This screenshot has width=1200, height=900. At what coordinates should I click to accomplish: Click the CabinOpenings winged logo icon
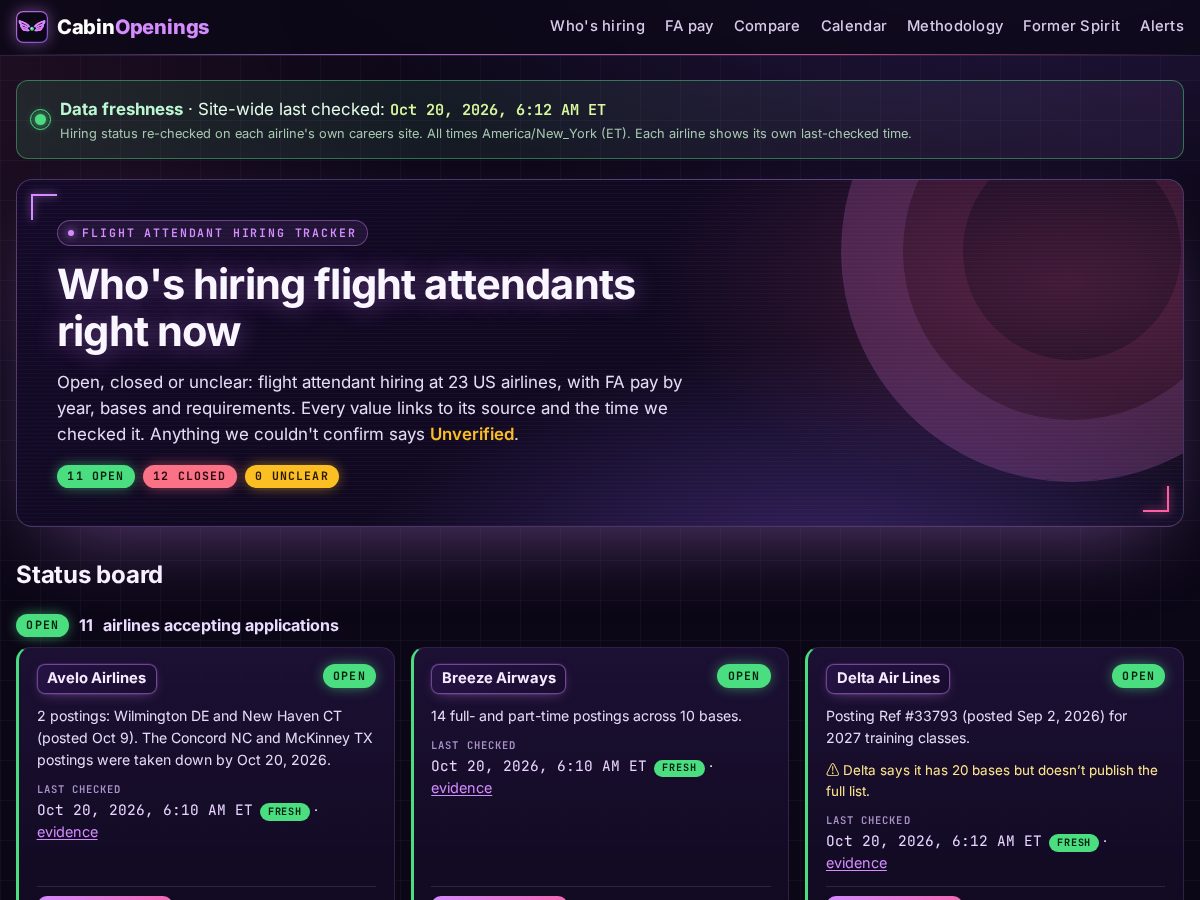pyautogui.click(x=32, y=27)
